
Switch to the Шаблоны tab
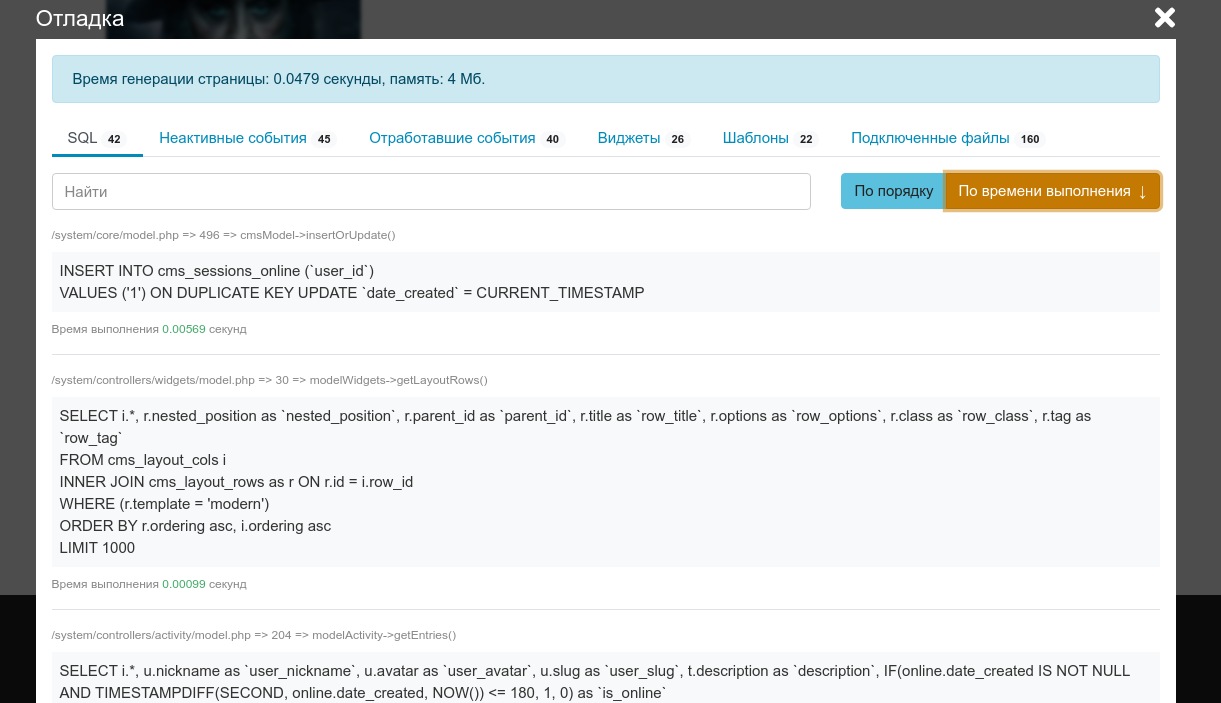[755, 138]
